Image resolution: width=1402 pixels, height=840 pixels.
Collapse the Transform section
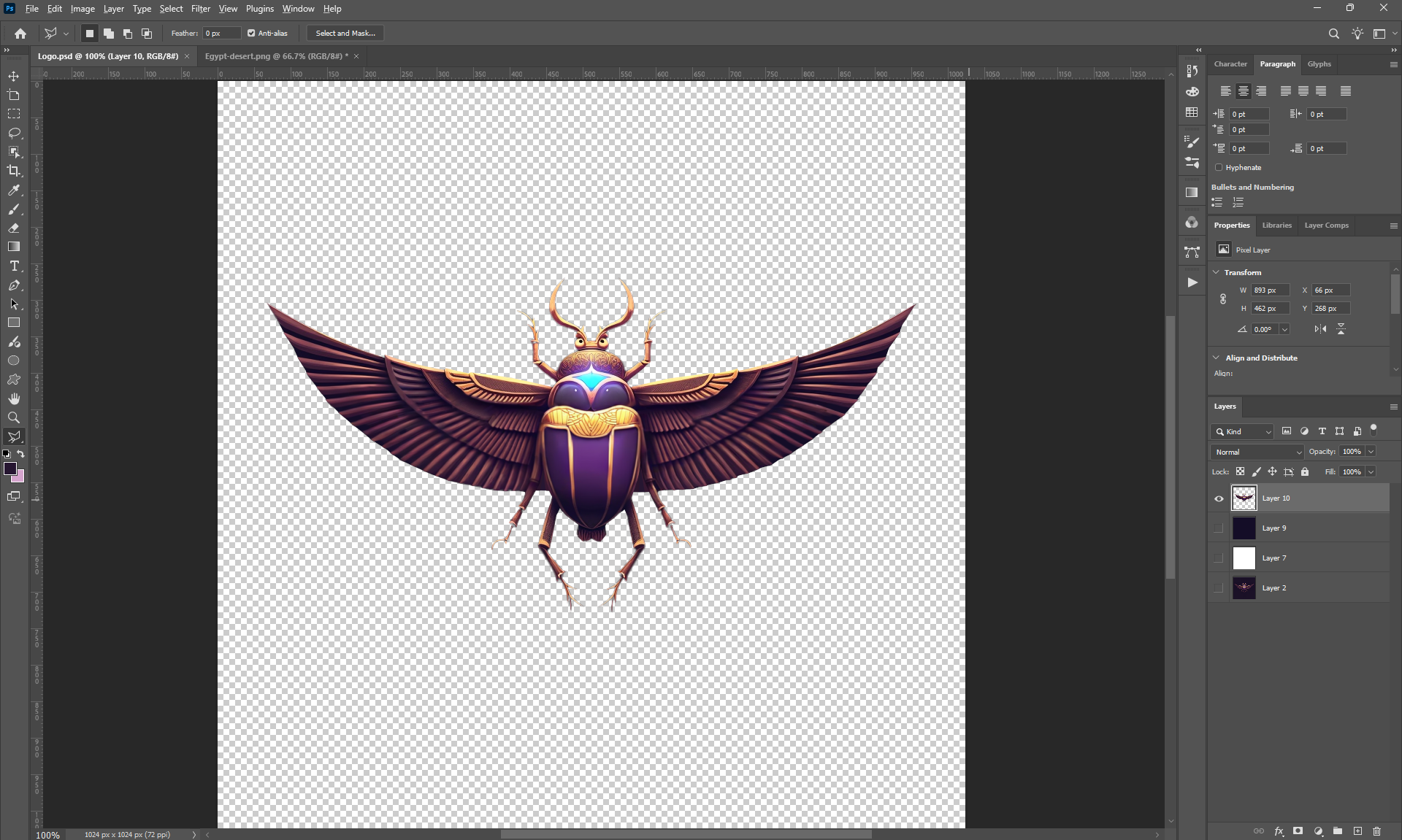[x=1217, y=272]
